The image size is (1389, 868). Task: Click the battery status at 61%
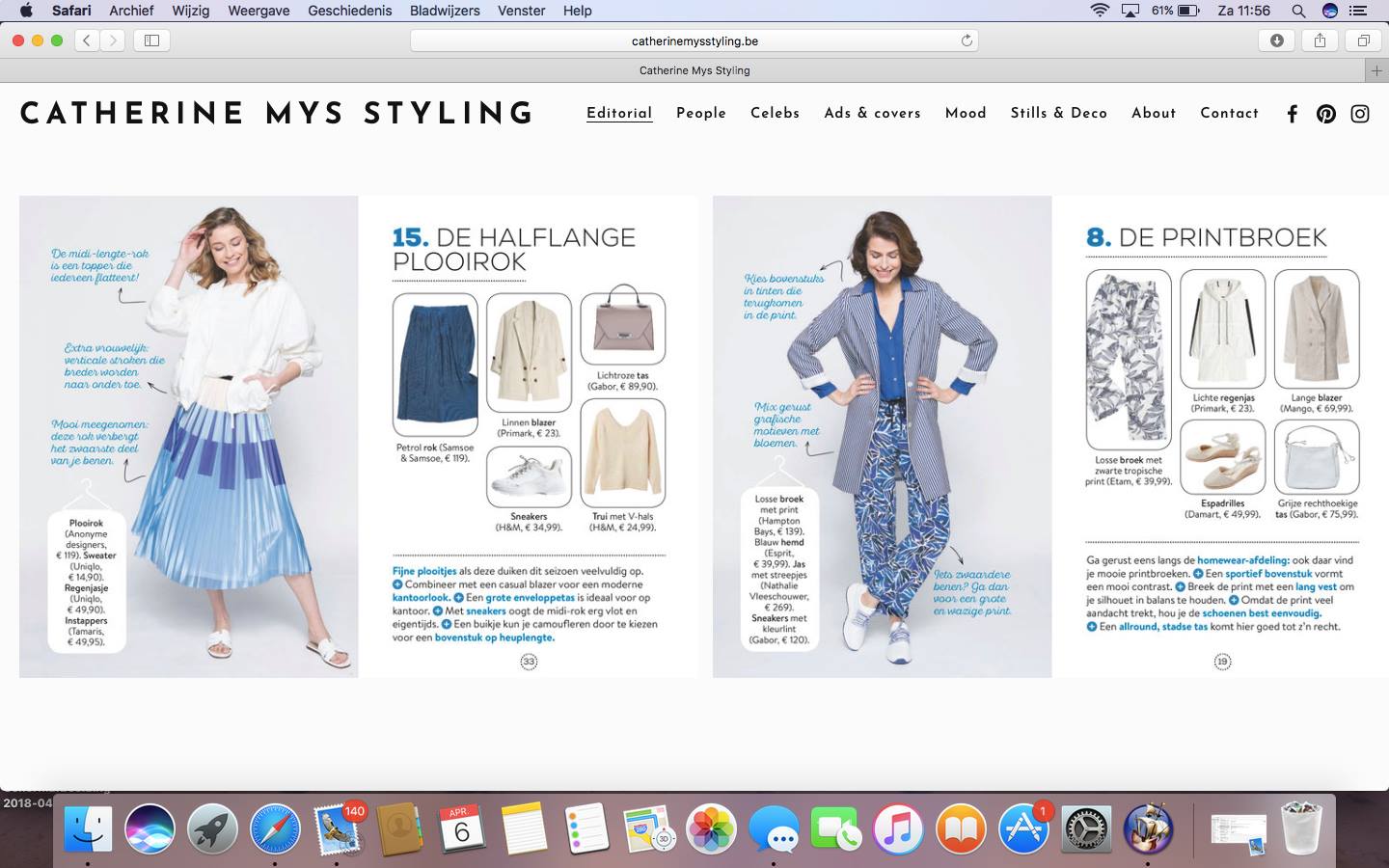click(1176, 11)
